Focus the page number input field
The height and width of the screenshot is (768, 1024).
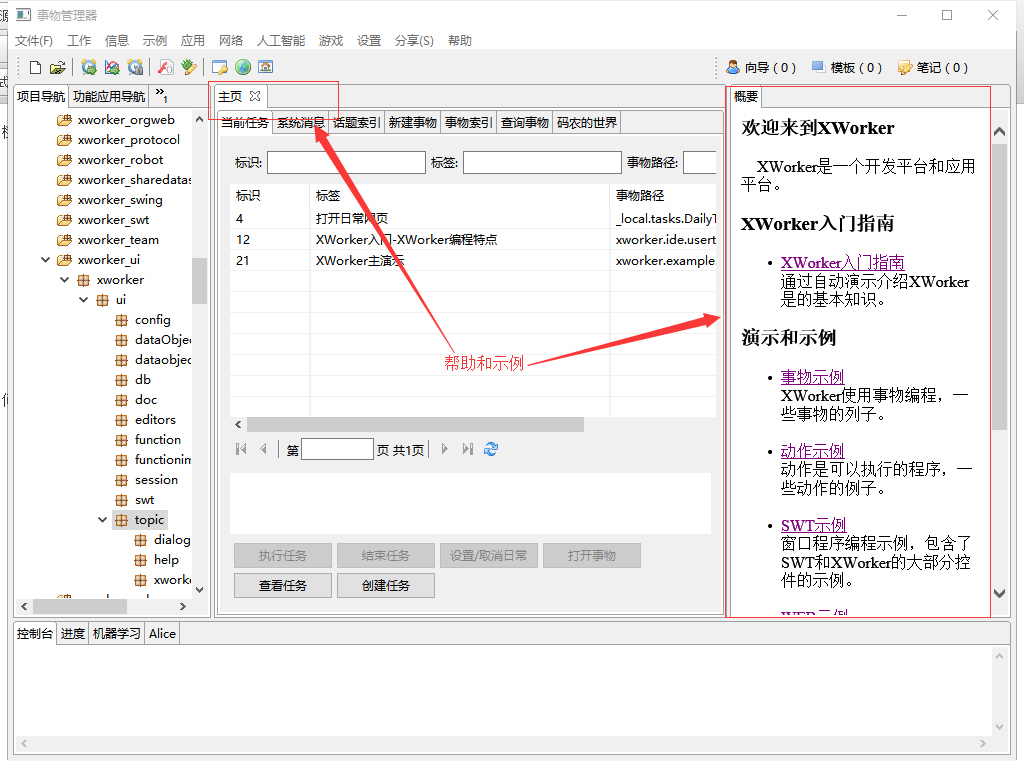coord(338,449)
